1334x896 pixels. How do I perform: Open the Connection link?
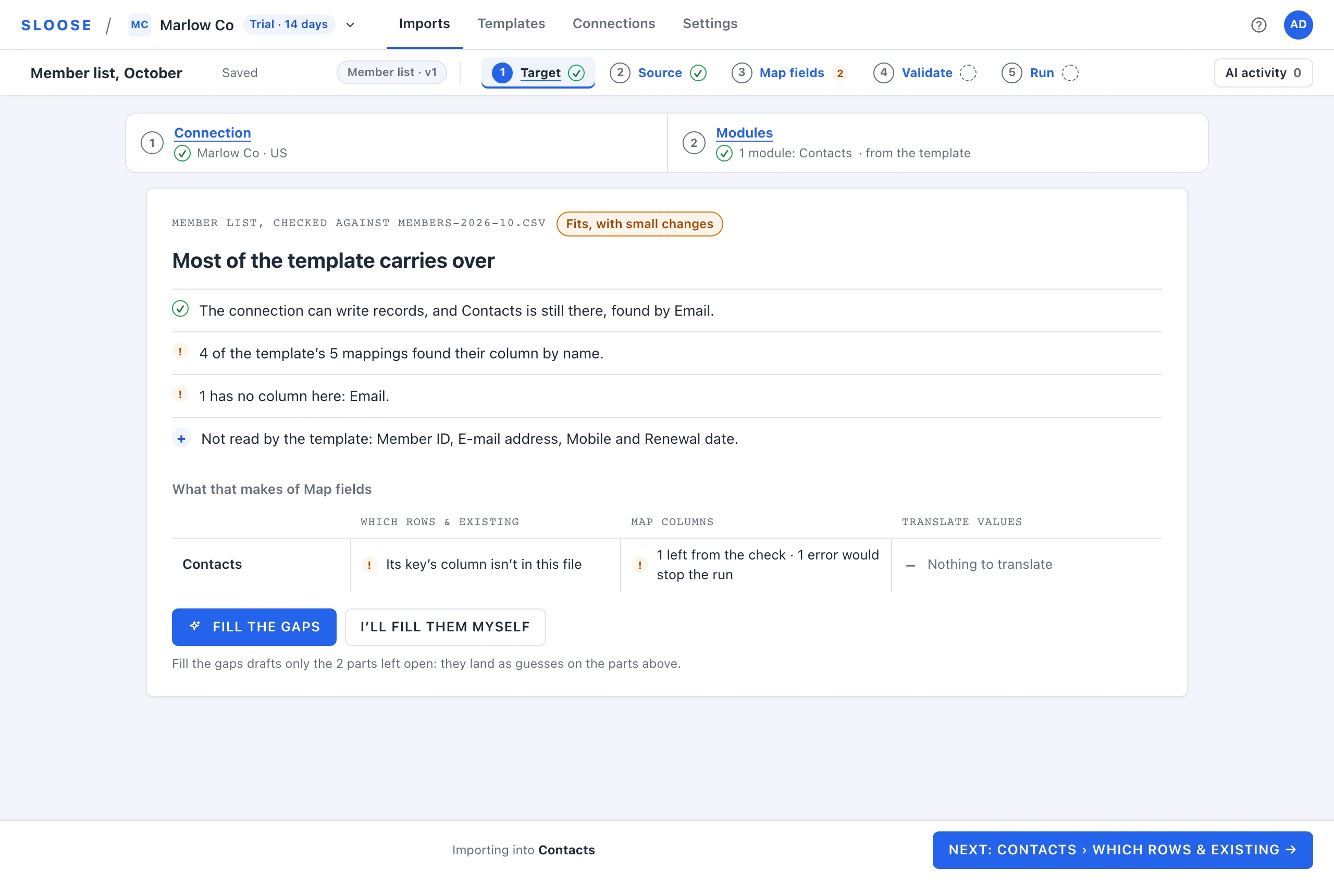(x=213, y=132)
